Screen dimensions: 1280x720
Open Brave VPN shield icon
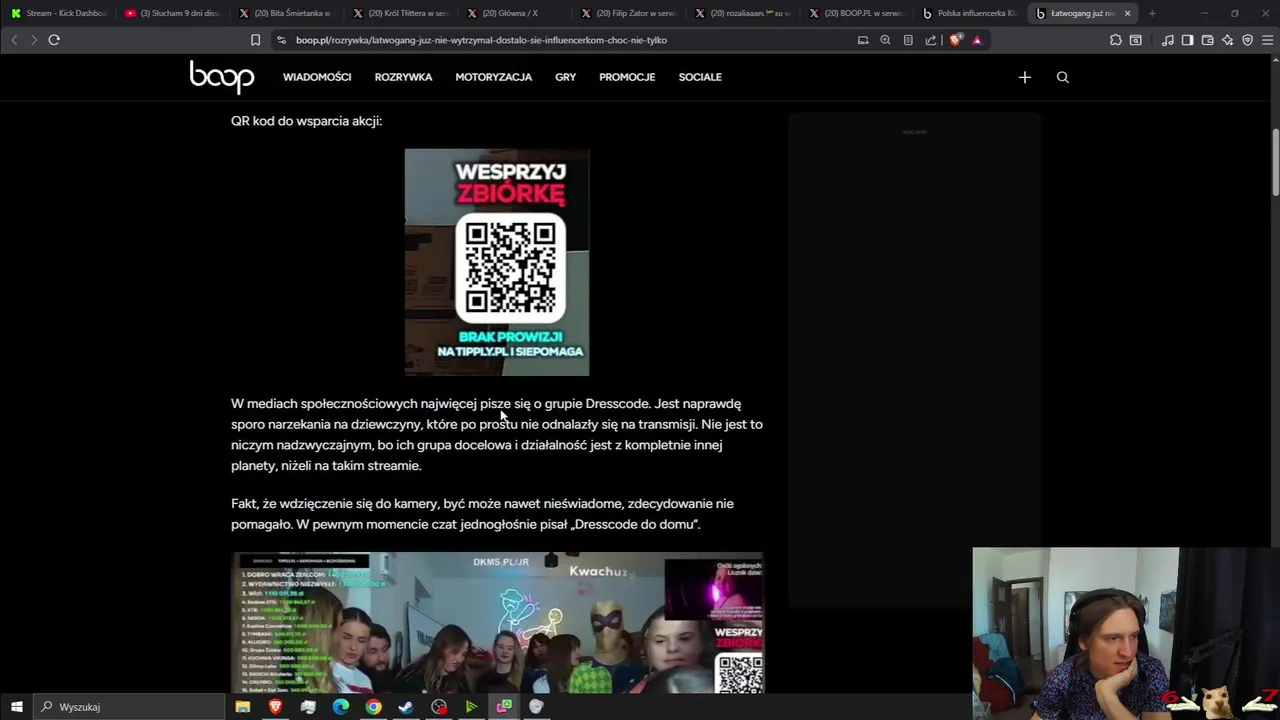click(x=1247, y=40)
